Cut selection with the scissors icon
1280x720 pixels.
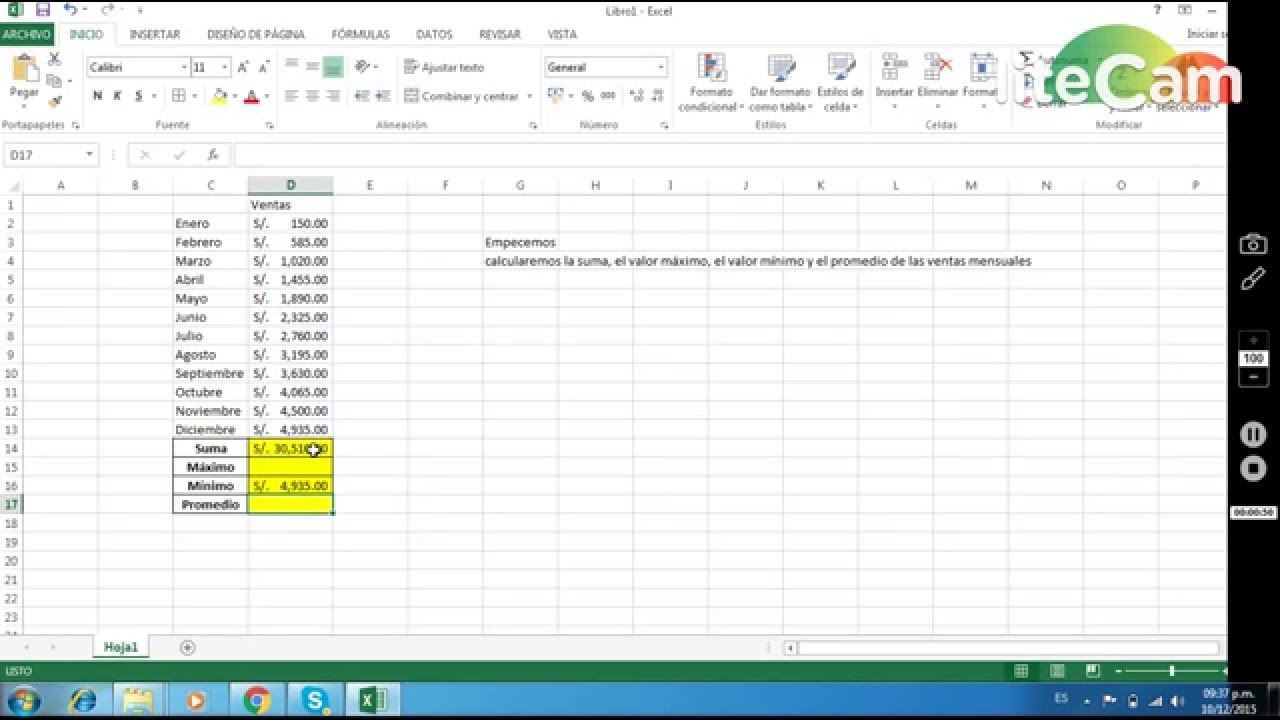(x=55, y=60)
